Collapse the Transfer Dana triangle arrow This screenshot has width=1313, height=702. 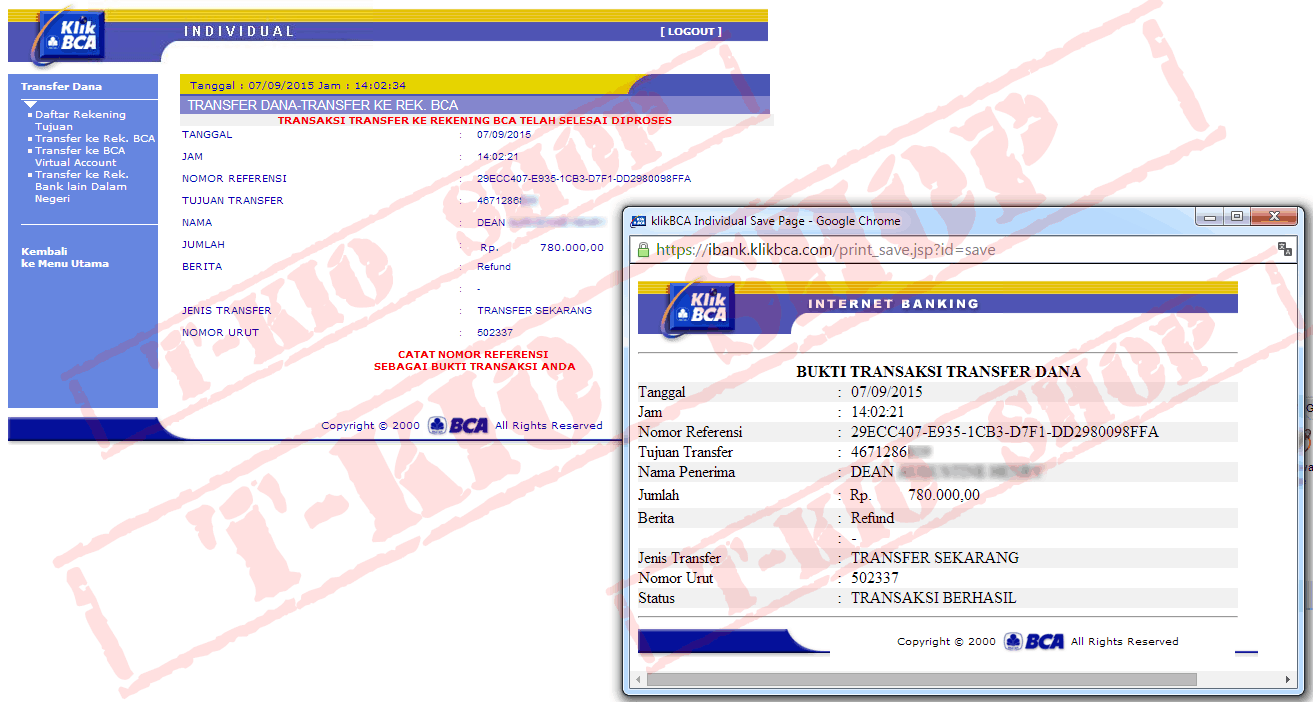tap(30, 104)
